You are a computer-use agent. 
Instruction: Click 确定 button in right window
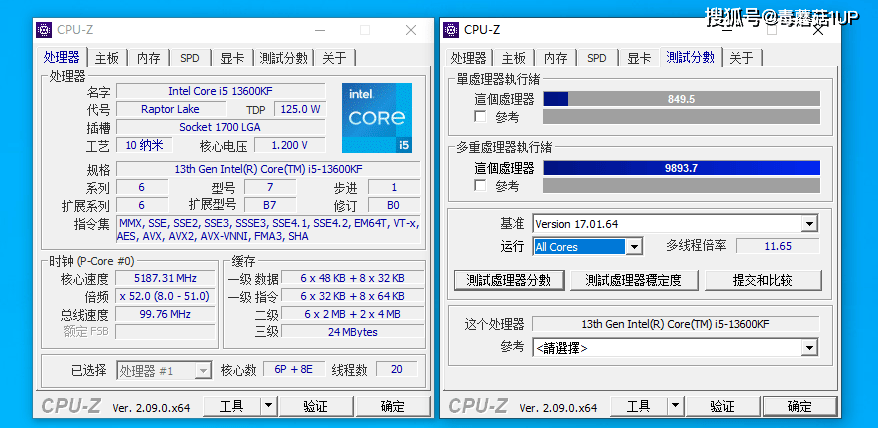pos(800,406)
